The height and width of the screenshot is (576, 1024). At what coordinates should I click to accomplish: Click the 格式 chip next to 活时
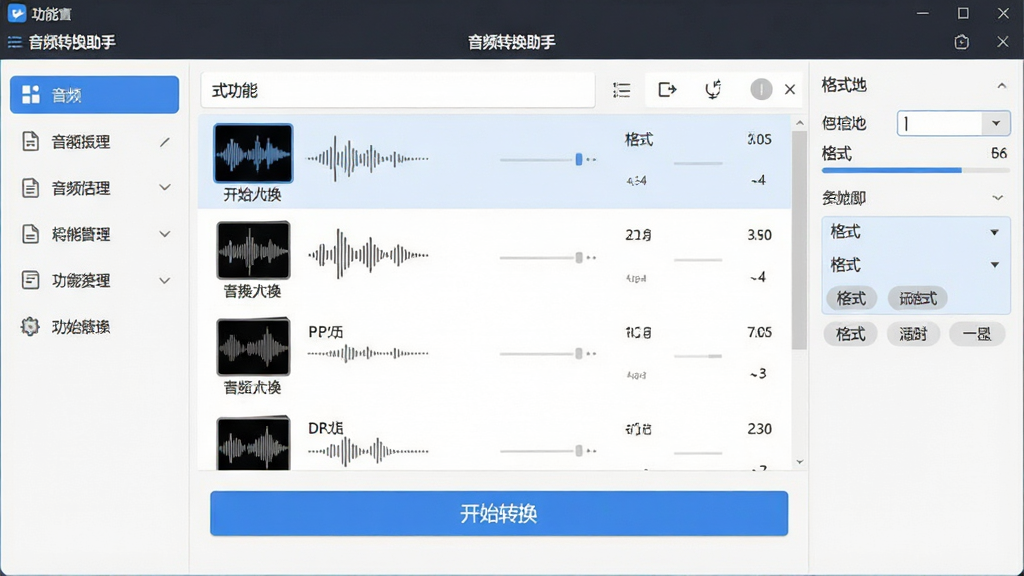(850, 334)
